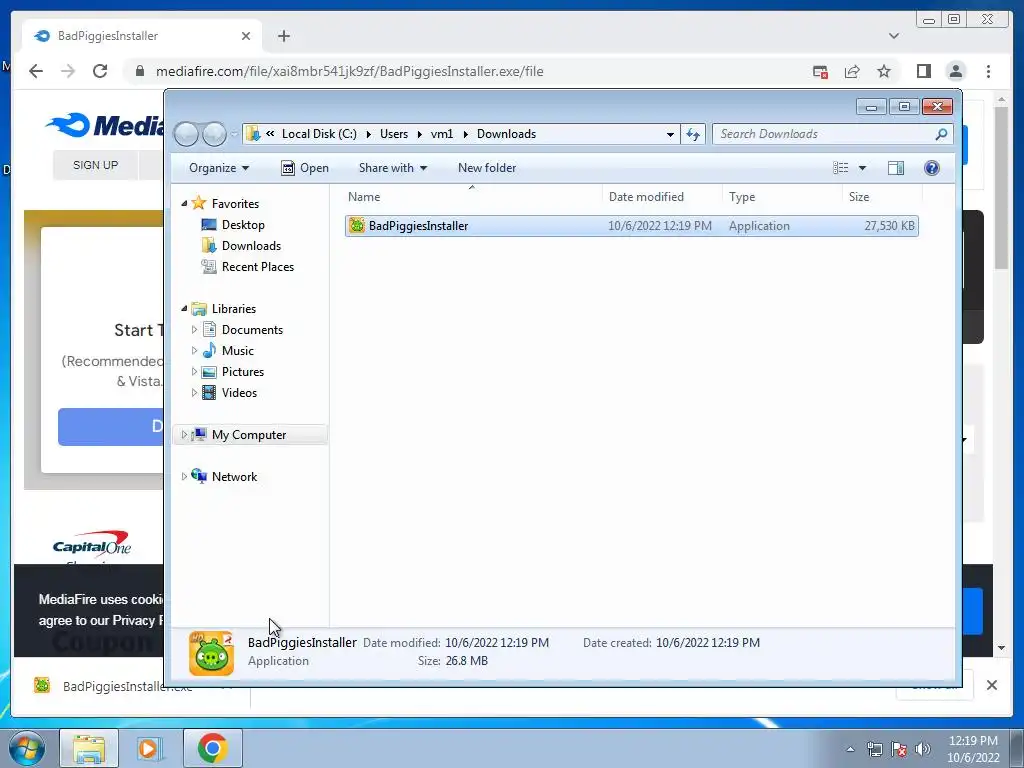The width and height of the screenshot is (1024, 768).
Task: Click the SIGN UP button on MediaFire
Action: pyautogui.click(x=95, y=165)
